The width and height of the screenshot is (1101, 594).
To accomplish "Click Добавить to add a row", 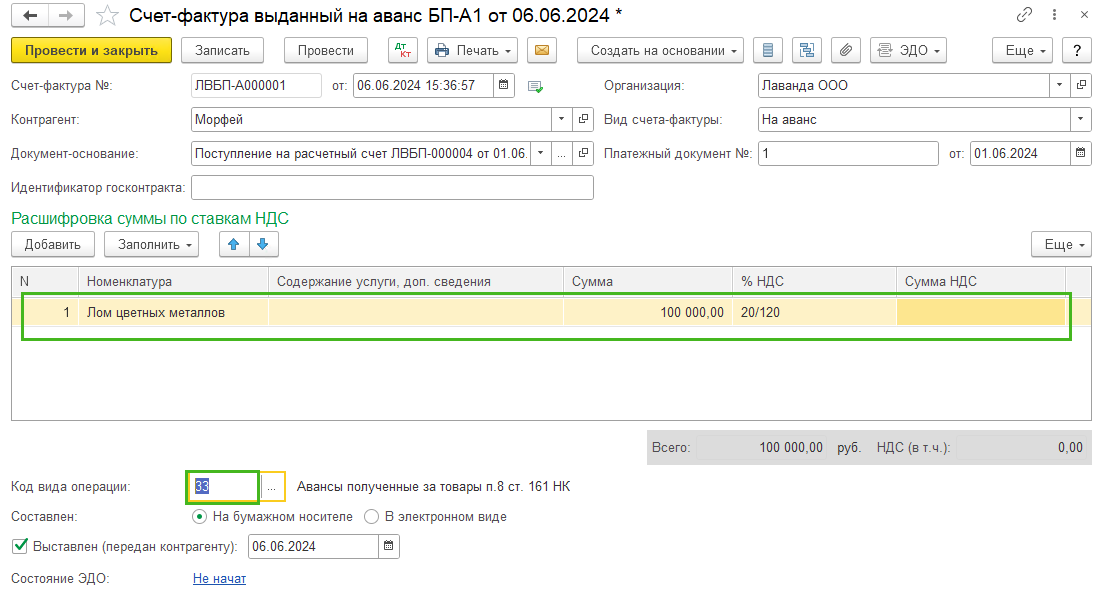I will [x=53, y=244].
